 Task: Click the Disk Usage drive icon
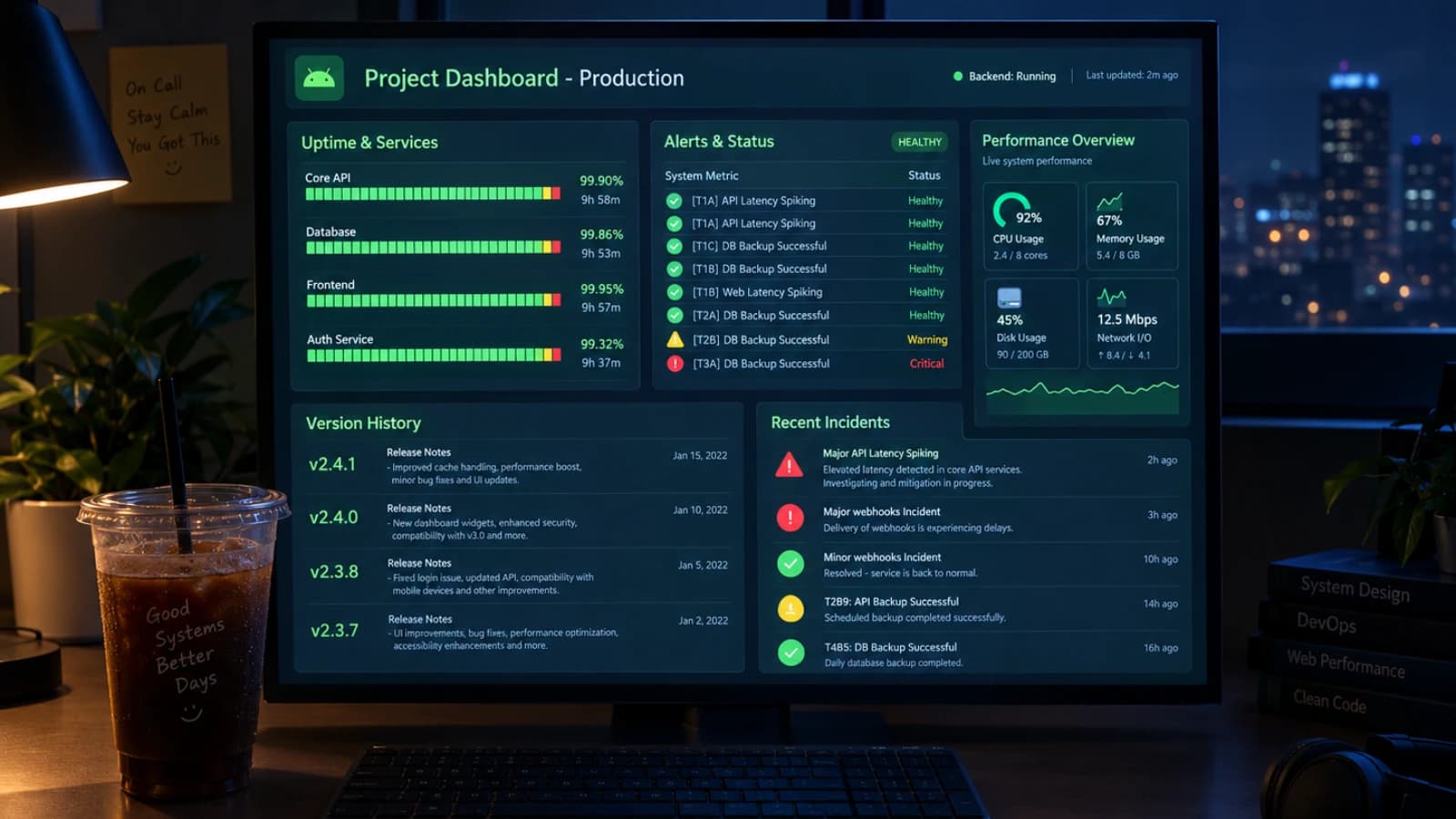(x=1009, y=298)
